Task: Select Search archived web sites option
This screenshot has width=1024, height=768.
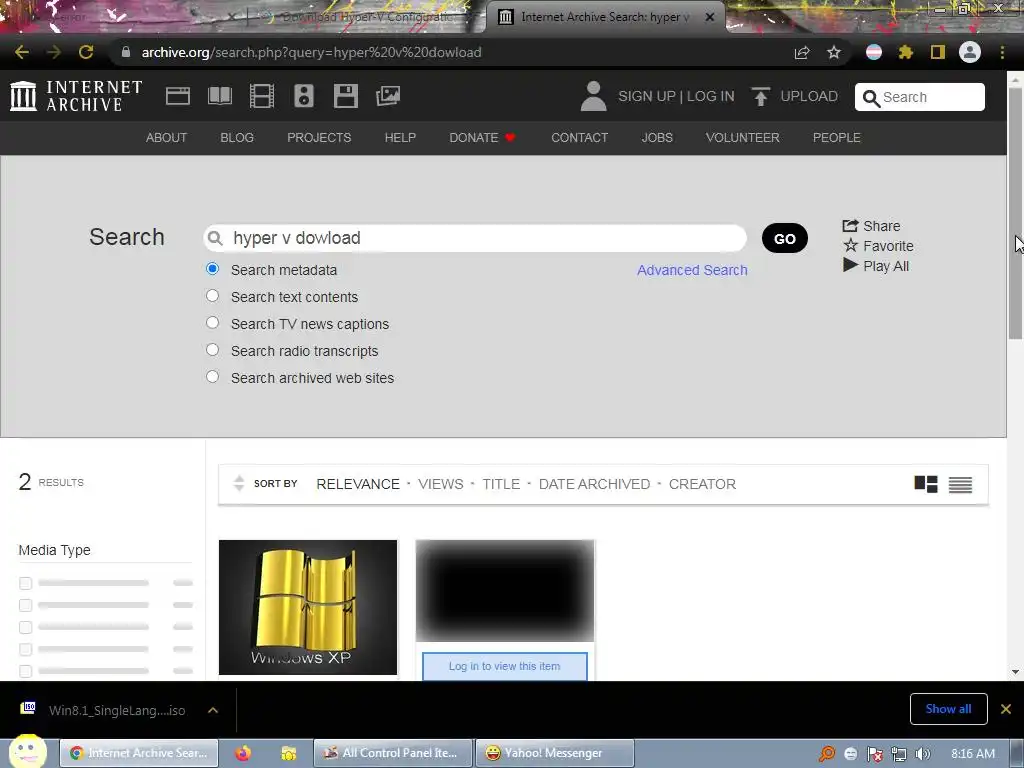Action: (212, 377)
